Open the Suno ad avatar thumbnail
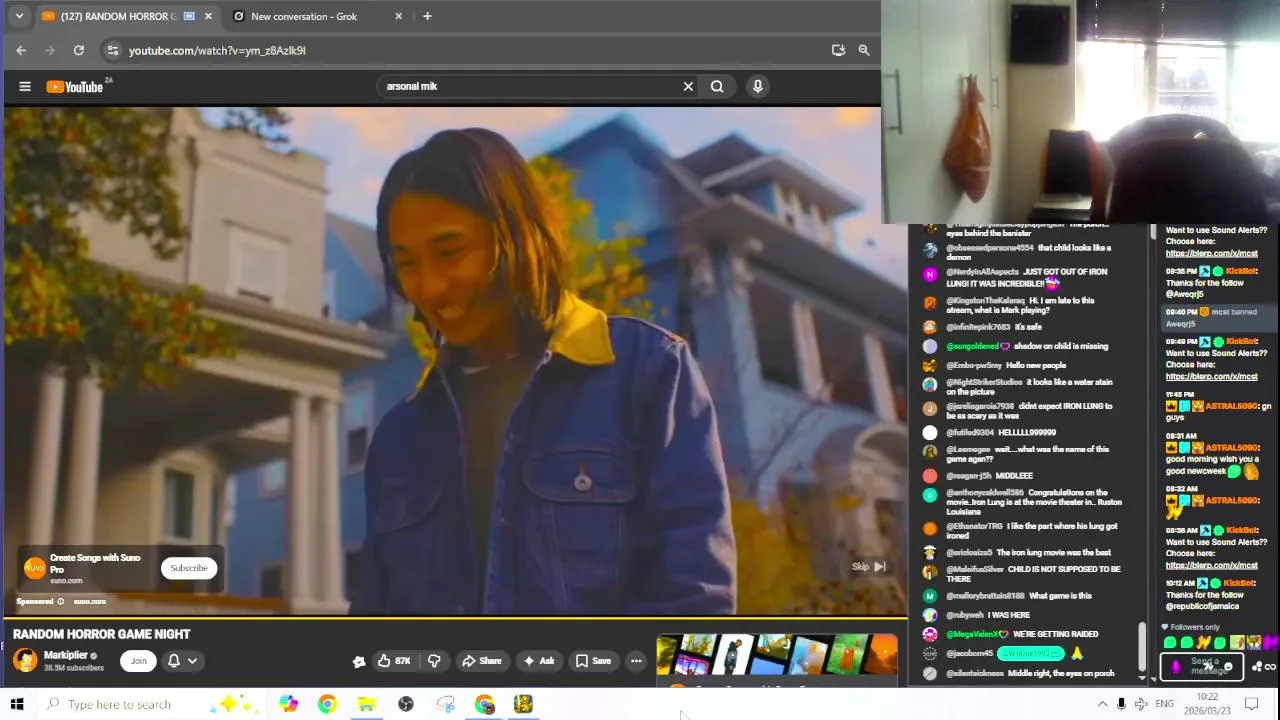The width and height of the screenshot is (1280, 720). pyautogui.click(x=35, y=568)
